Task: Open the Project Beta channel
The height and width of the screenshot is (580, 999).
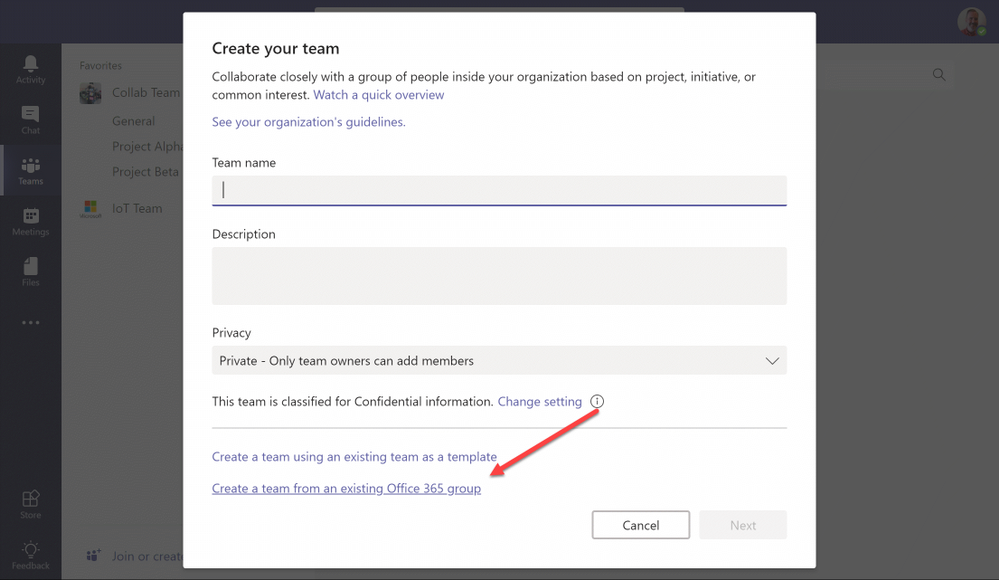Action: (x=145, y=172)
